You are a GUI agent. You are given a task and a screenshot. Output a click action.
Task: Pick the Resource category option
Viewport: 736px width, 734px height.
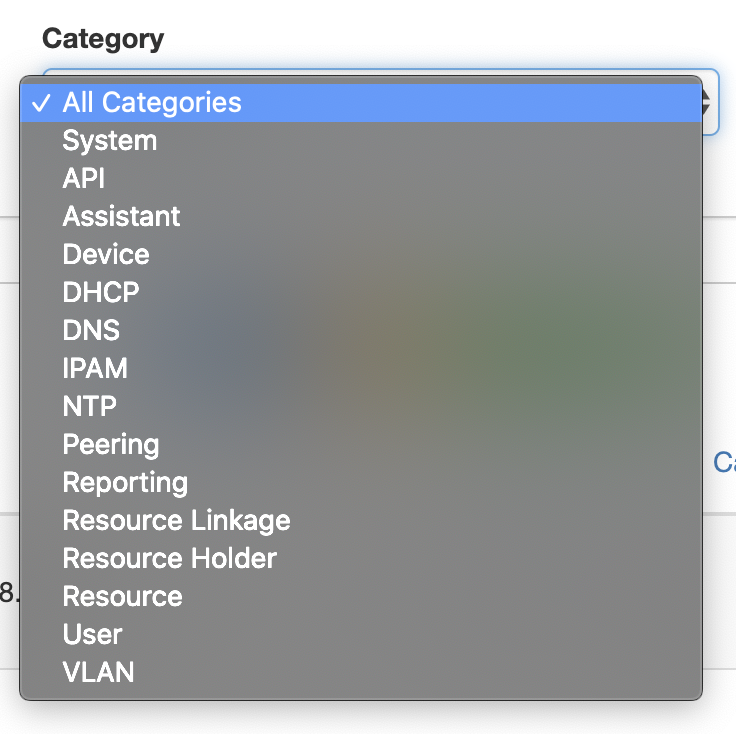[x=123, y=596]
